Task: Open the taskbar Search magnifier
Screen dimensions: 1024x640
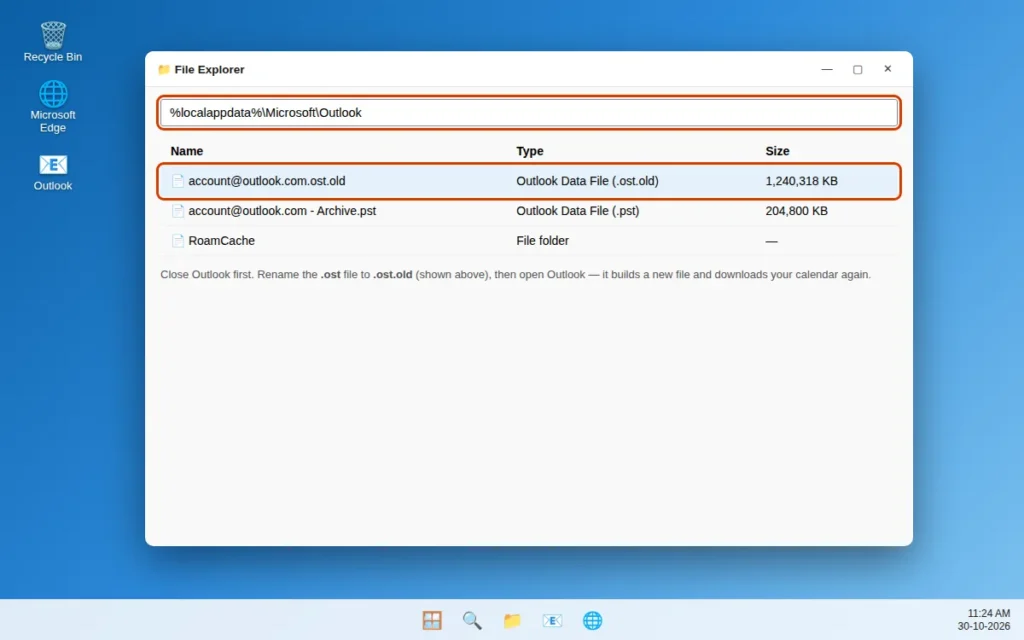Action: pos(472,620)
